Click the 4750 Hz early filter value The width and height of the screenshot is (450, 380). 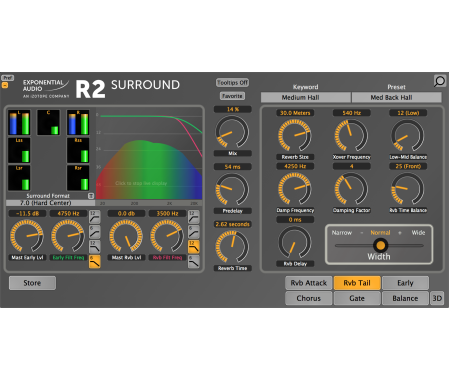(x=68, y=213)
